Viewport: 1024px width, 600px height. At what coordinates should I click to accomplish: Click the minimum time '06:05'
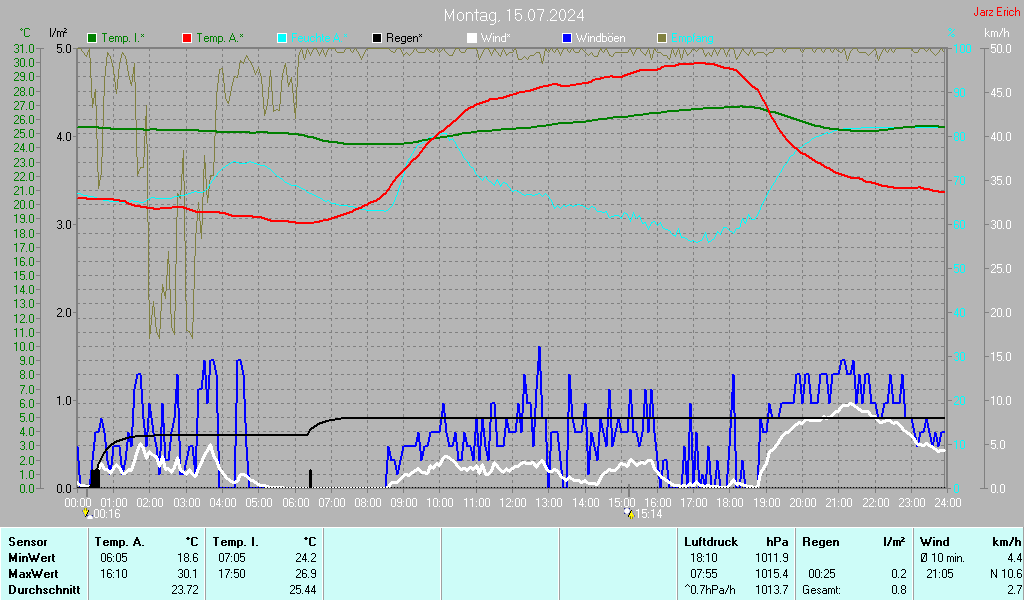pyautogui.click(x=114, y=558)
